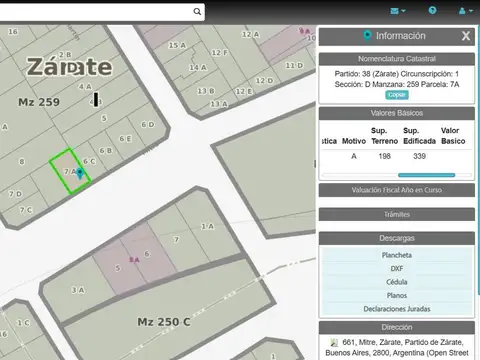Screen dimensions: 480x360
Task: Collapse the Valores Básicos section header
Action: [x=397, y=113]
